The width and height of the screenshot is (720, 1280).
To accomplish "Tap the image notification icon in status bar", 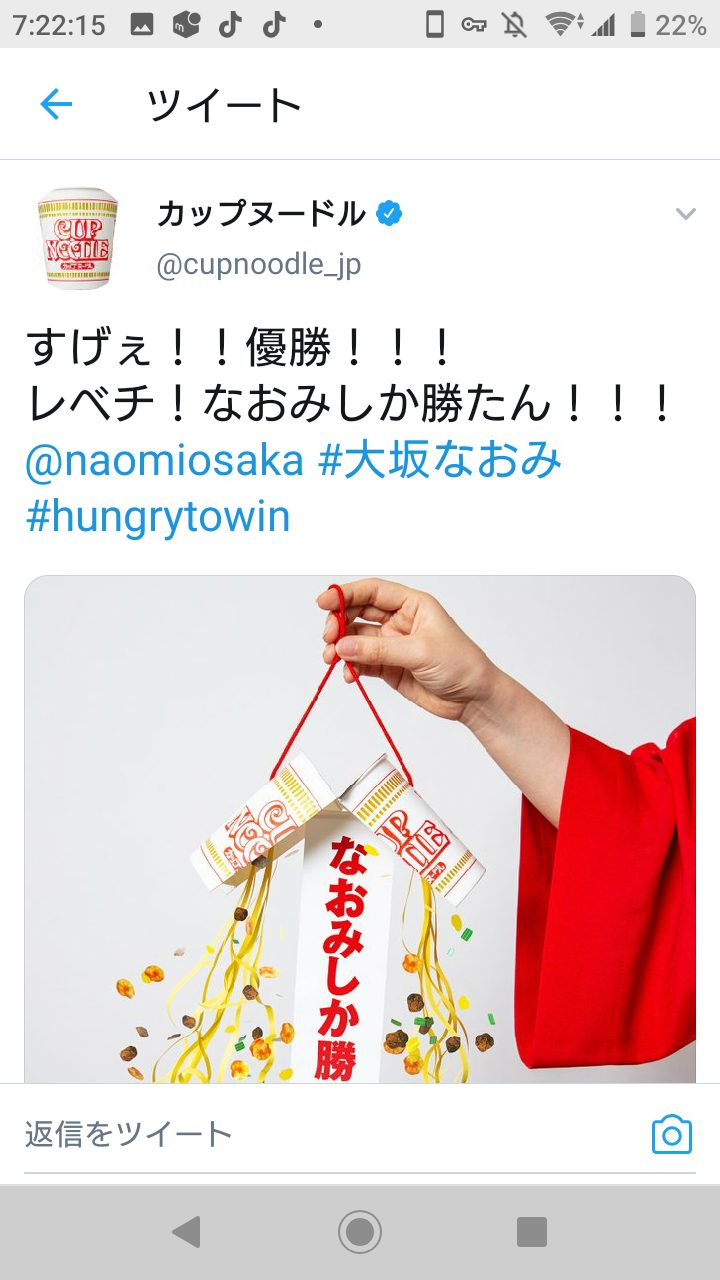I will (x=142, y=25).
